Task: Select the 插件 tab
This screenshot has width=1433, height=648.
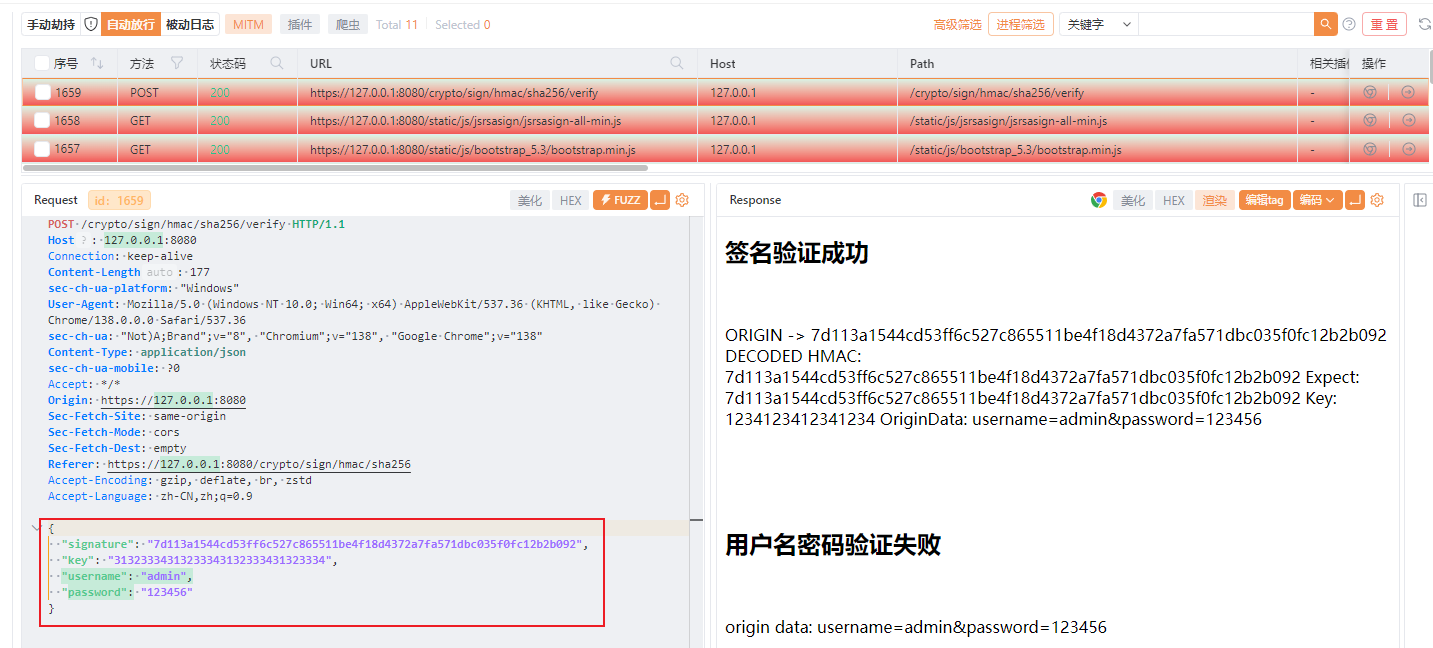Action: point(300,24)
